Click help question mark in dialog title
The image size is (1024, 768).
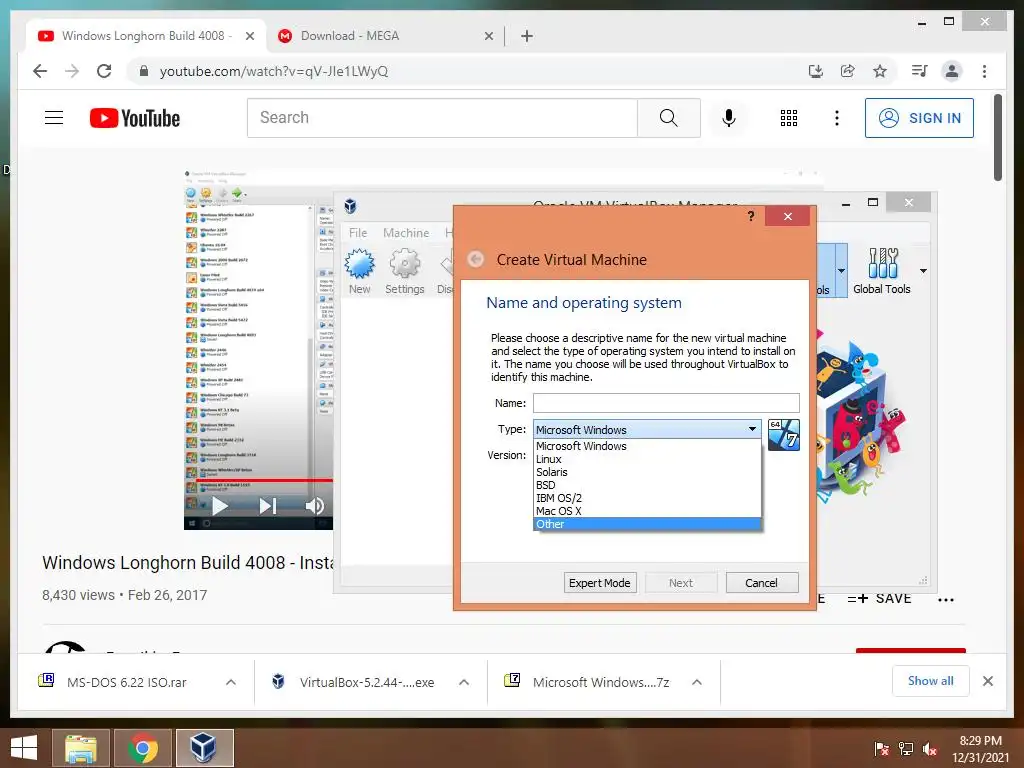coord(751,216)
